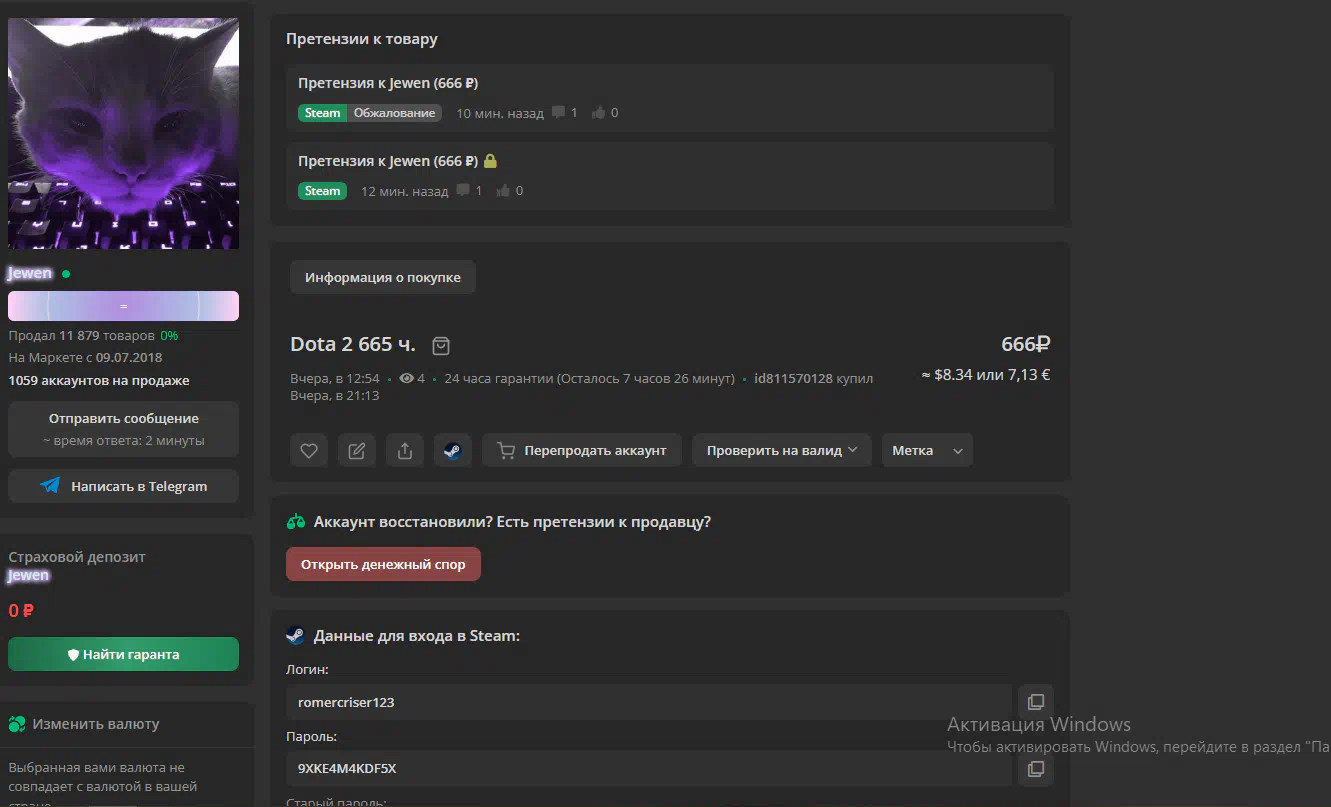1331x807 pixels.
Task: Click the share upload icon
Action: tap(405, 450)
